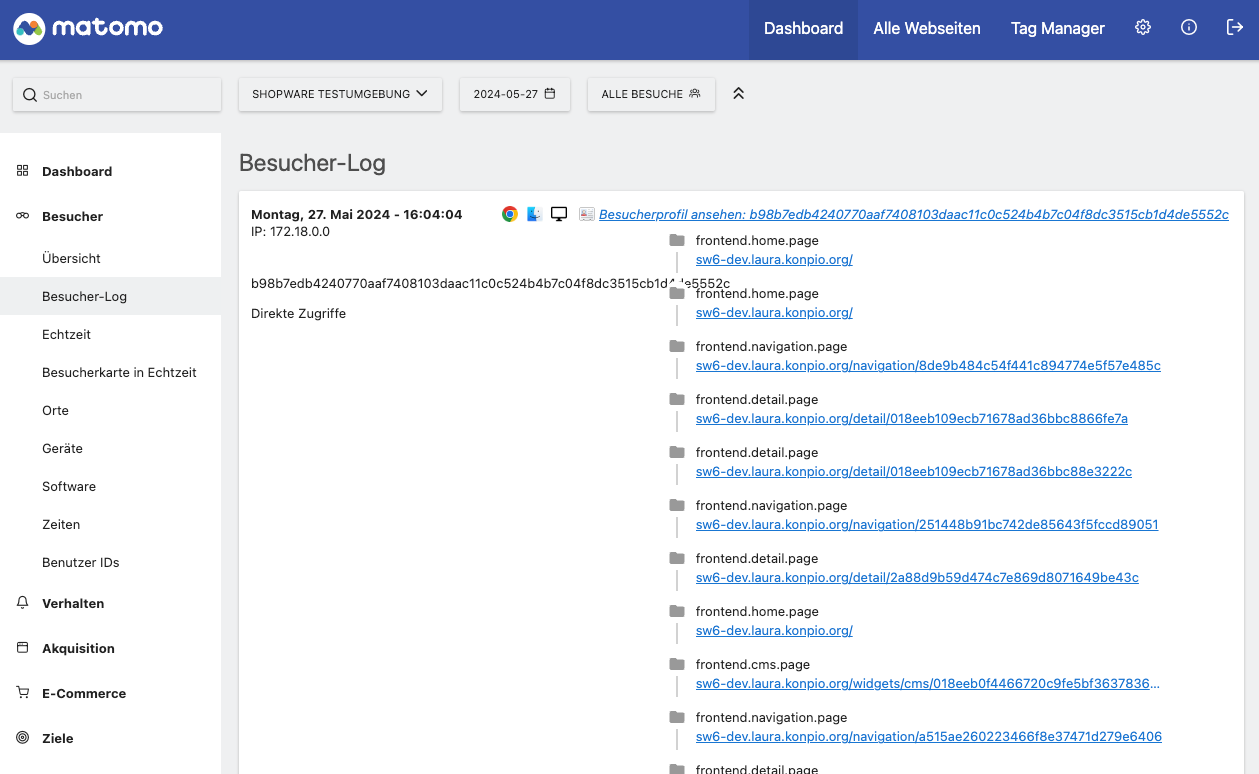Click the Besucher-Log page heading
1259x774 pixels.
click(x=312, y=163)
